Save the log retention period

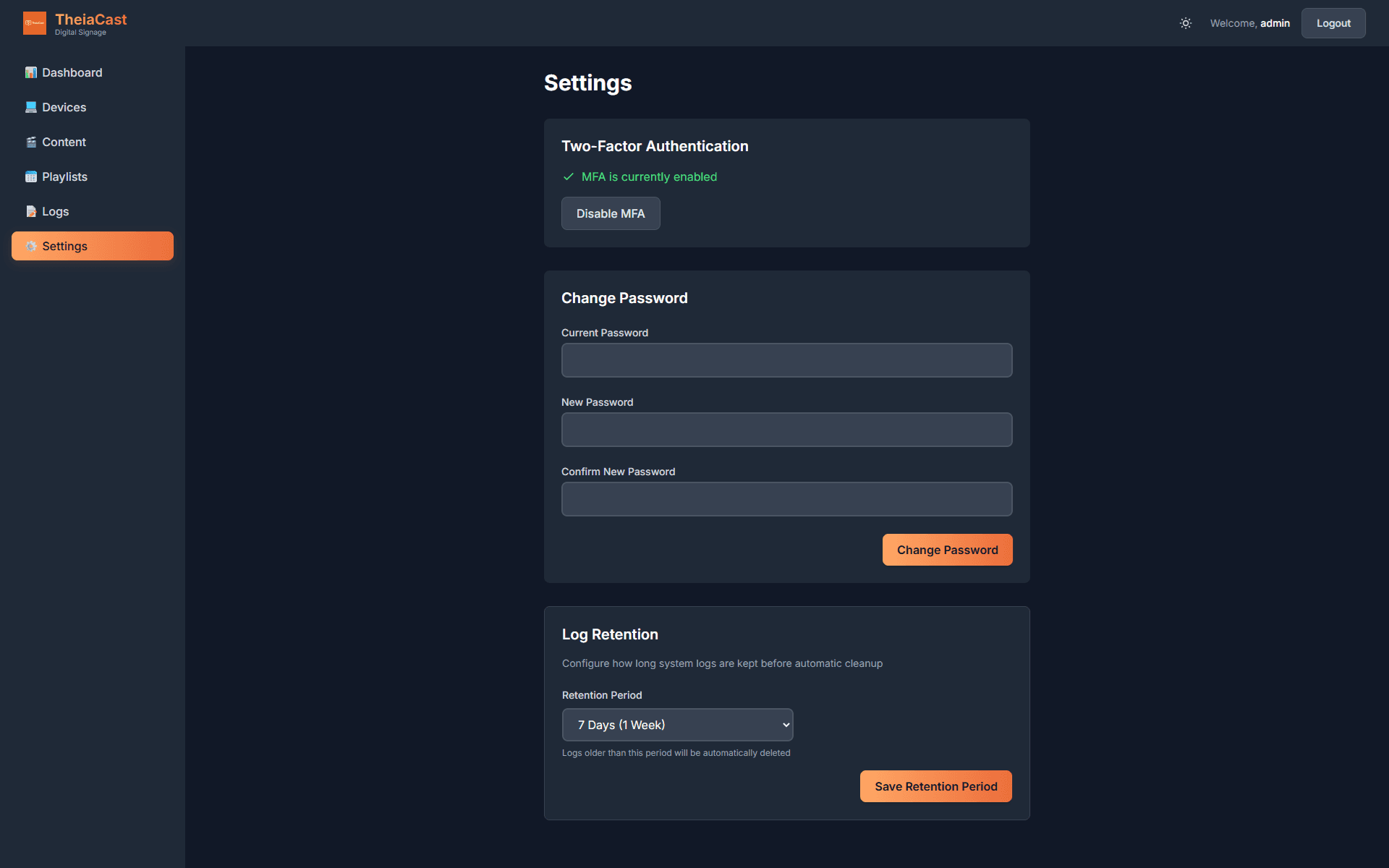coord(935,786)
